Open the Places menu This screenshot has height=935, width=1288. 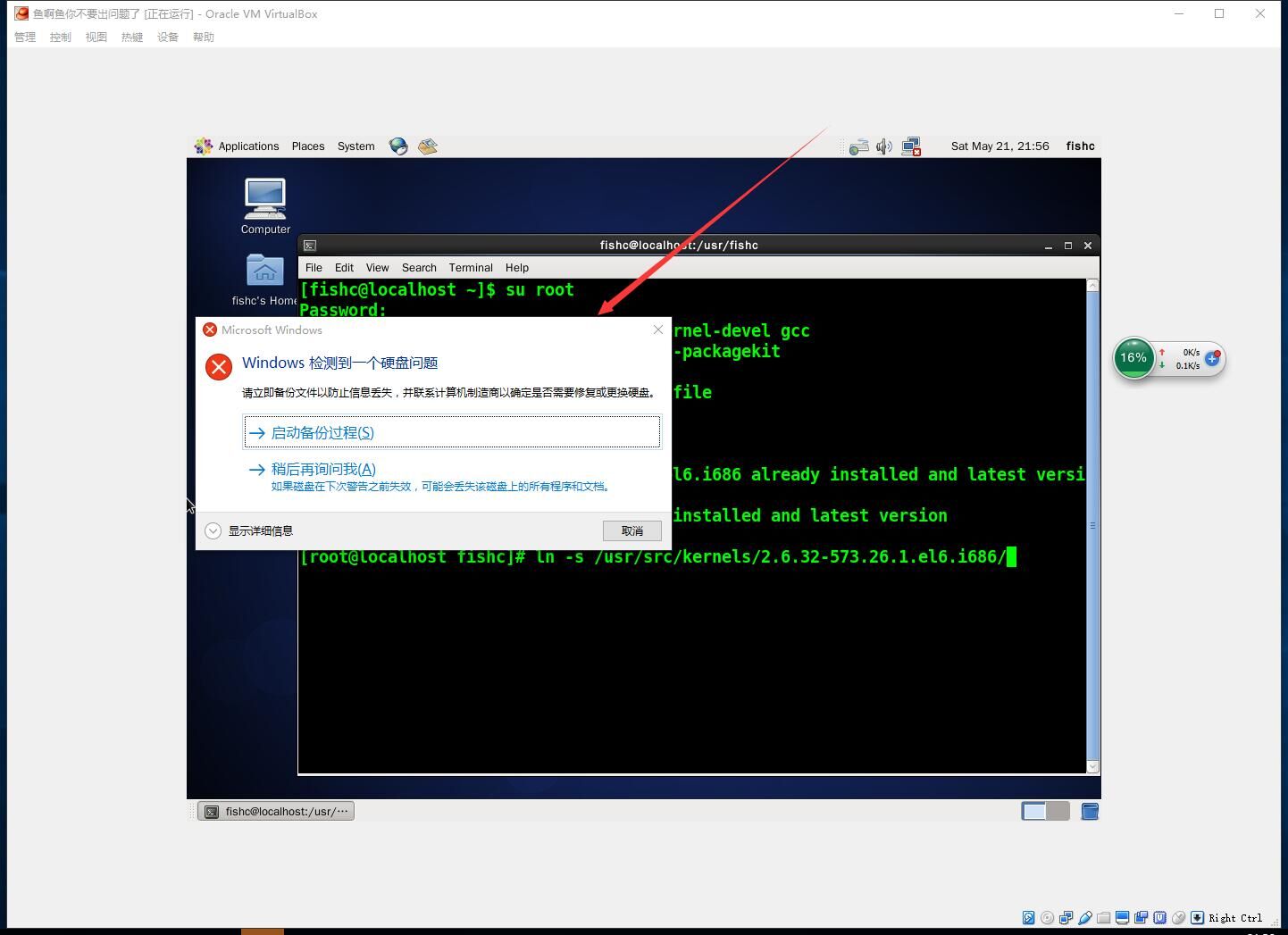point(308,146)
